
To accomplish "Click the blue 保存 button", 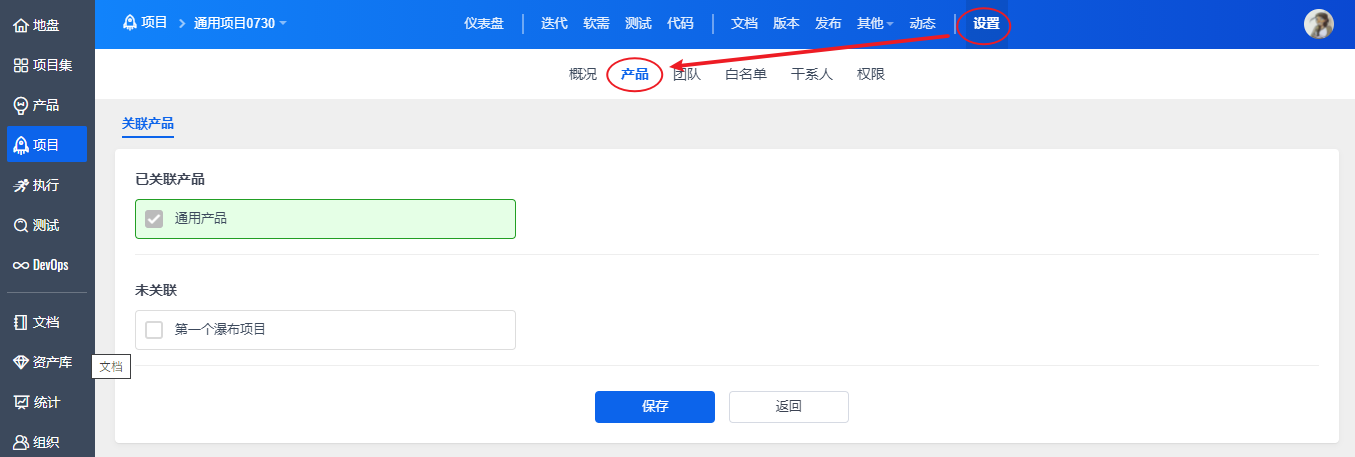I will point(655,407).
